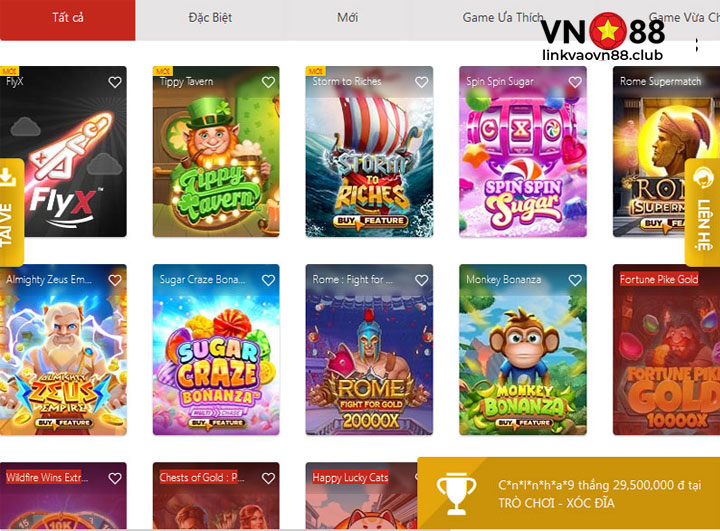Image resolution: width=720 pixels, height=531 pixels.
Task: Click heart icon on Monkey Bonanza
Action: 575,280
